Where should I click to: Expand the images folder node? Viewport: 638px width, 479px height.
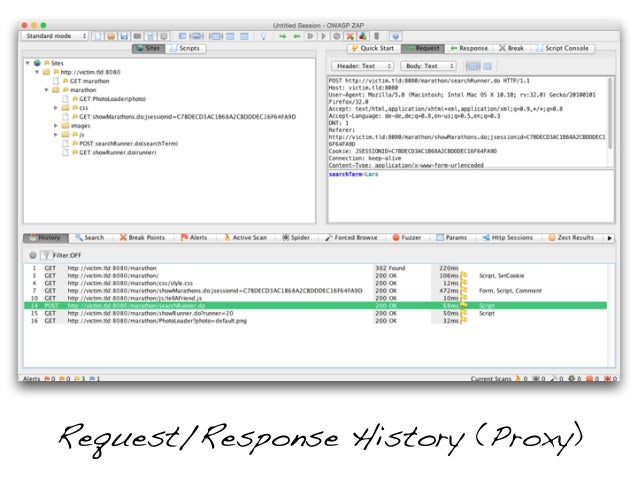tap(56, 126)
